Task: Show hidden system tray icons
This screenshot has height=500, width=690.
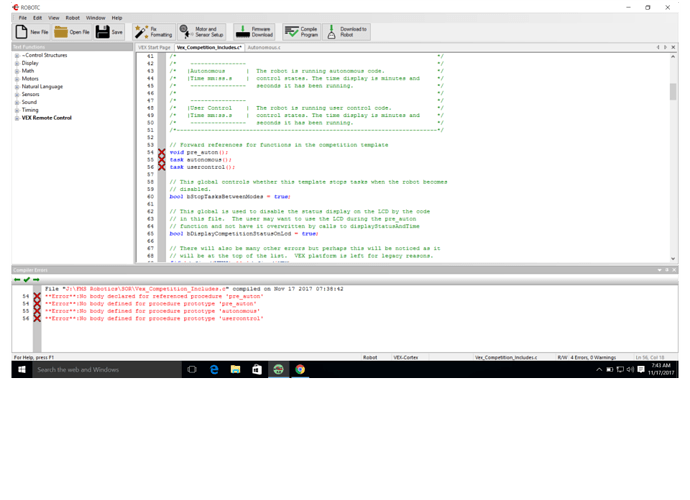Action: [599, 369]
